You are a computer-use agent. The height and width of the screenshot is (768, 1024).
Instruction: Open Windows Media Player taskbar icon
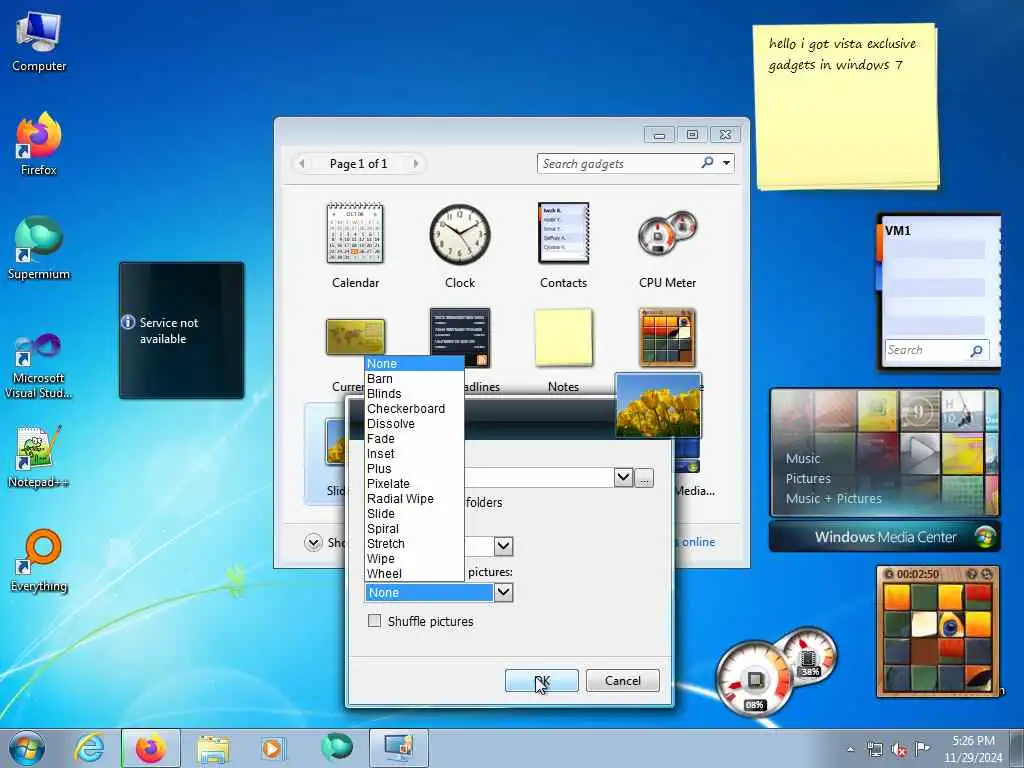(272, 748)
